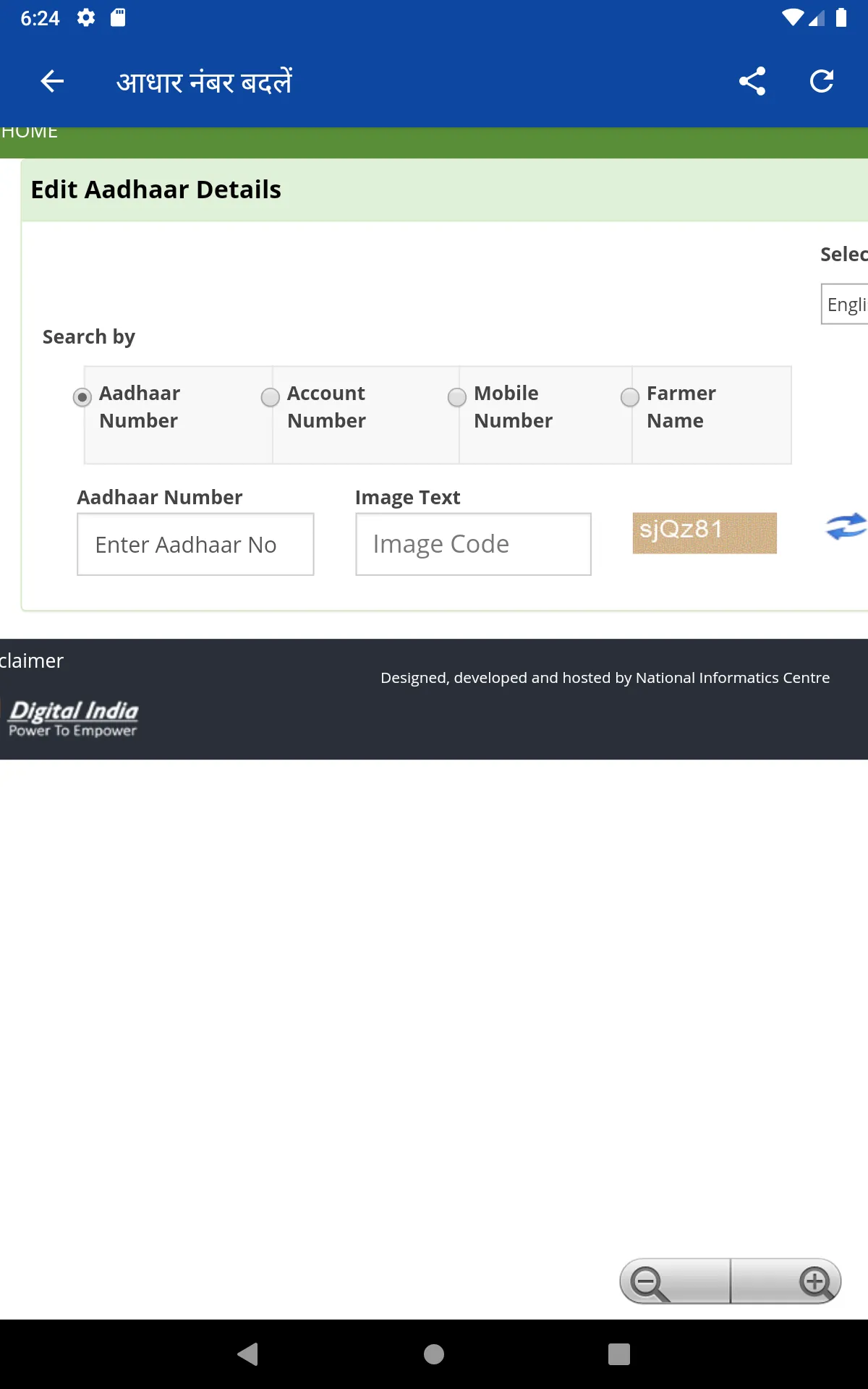The width and height of the screenshot is (868, 1389).
Task: Tap the Android recent apps button
Action: (x=619, y=1354)
